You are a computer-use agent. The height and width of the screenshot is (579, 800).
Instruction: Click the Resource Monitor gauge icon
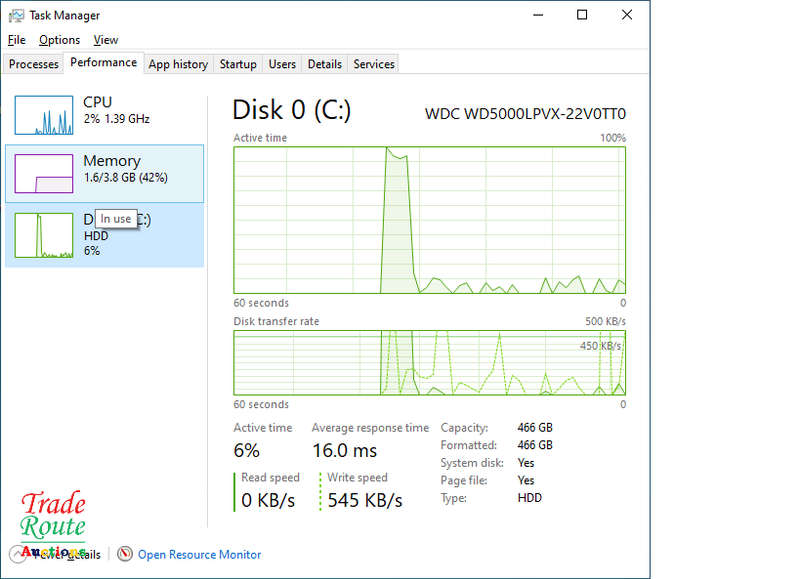pos(124,553)
